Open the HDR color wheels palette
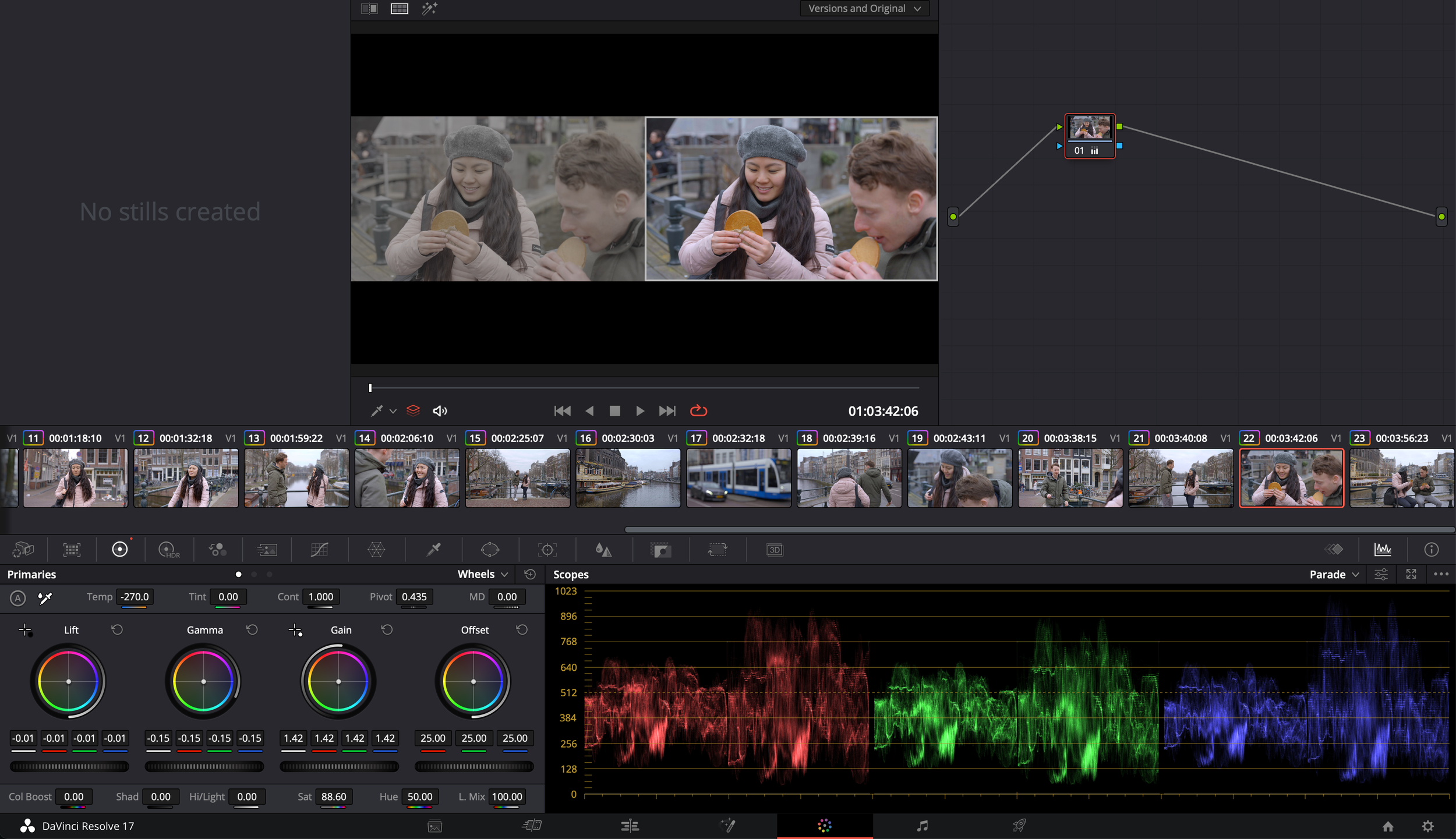Screen dimensions: 1456x839 click(168, 550)
